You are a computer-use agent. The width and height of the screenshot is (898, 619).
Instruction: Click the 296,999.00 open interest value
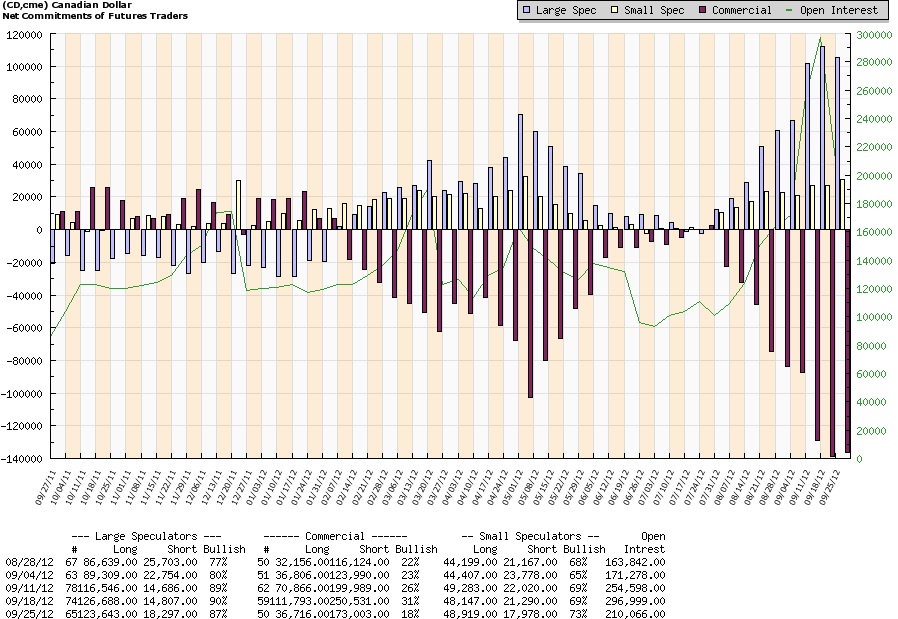[x=635, y=601]
